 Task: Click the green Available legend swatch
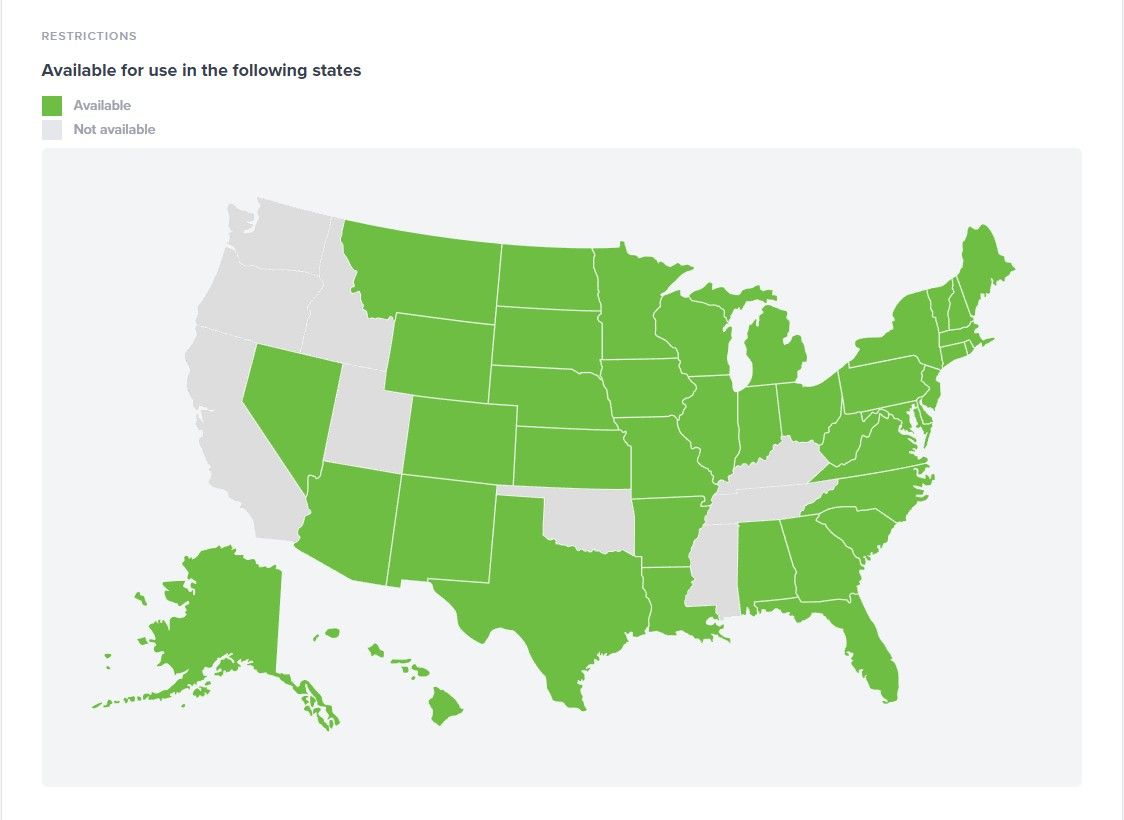point(52,105)
